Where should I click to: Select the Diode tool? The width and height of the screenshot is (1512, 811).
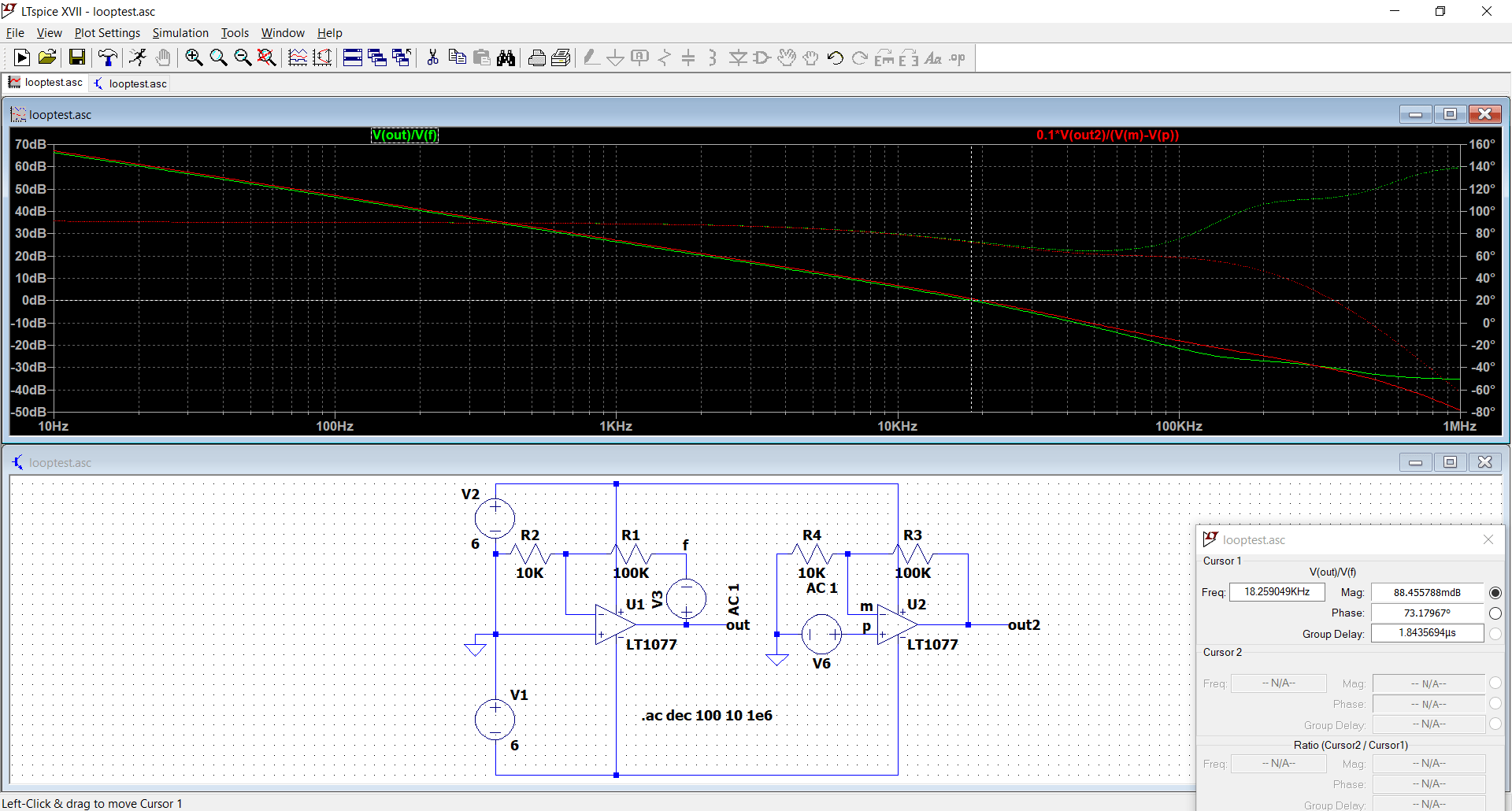coord(738,57)
